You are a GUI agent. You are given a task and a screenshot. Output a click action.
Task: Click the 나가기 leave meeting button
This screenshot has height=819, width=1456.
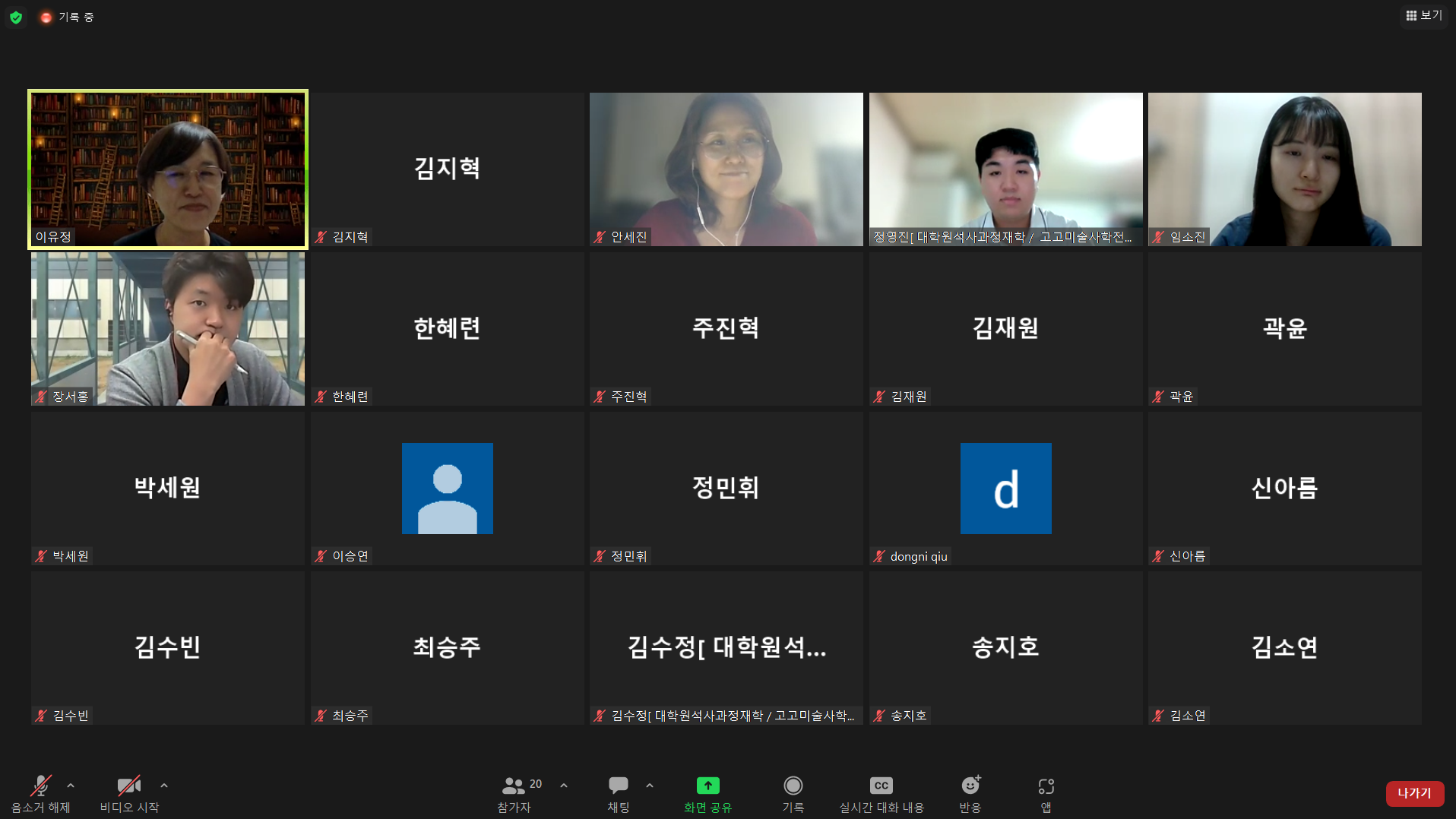click(1414, 793)
